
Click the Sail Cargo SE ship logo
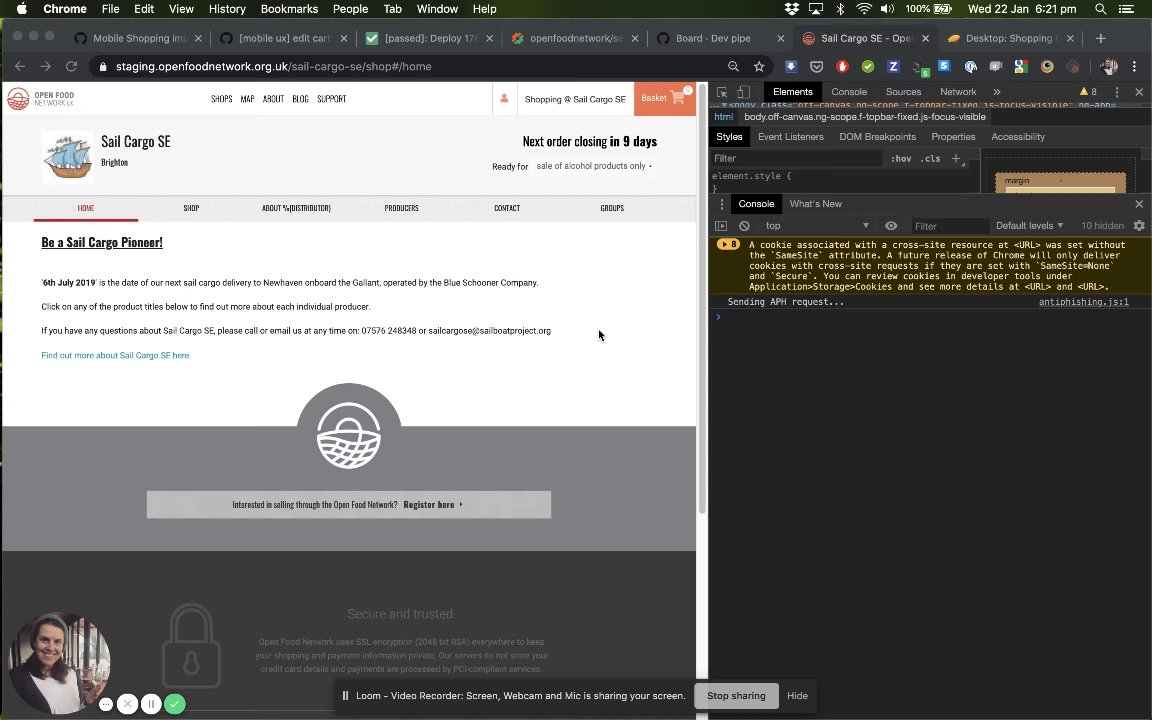(68, 156)
